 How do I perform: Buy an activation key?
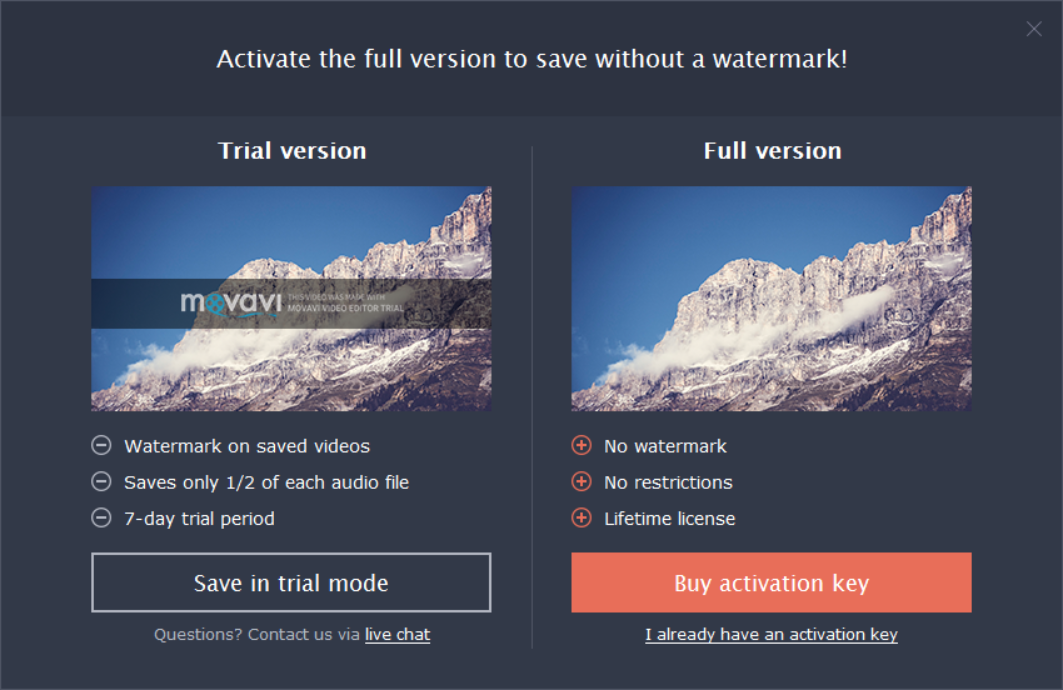click(771, 582)
